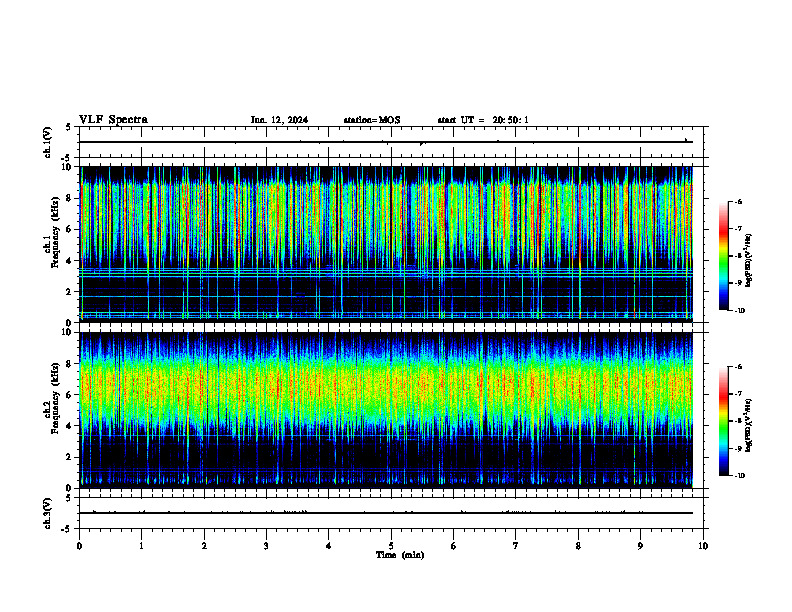Click the "-6" label on ch.1 colorbar
Screen dimensions: 792x612
738,201
